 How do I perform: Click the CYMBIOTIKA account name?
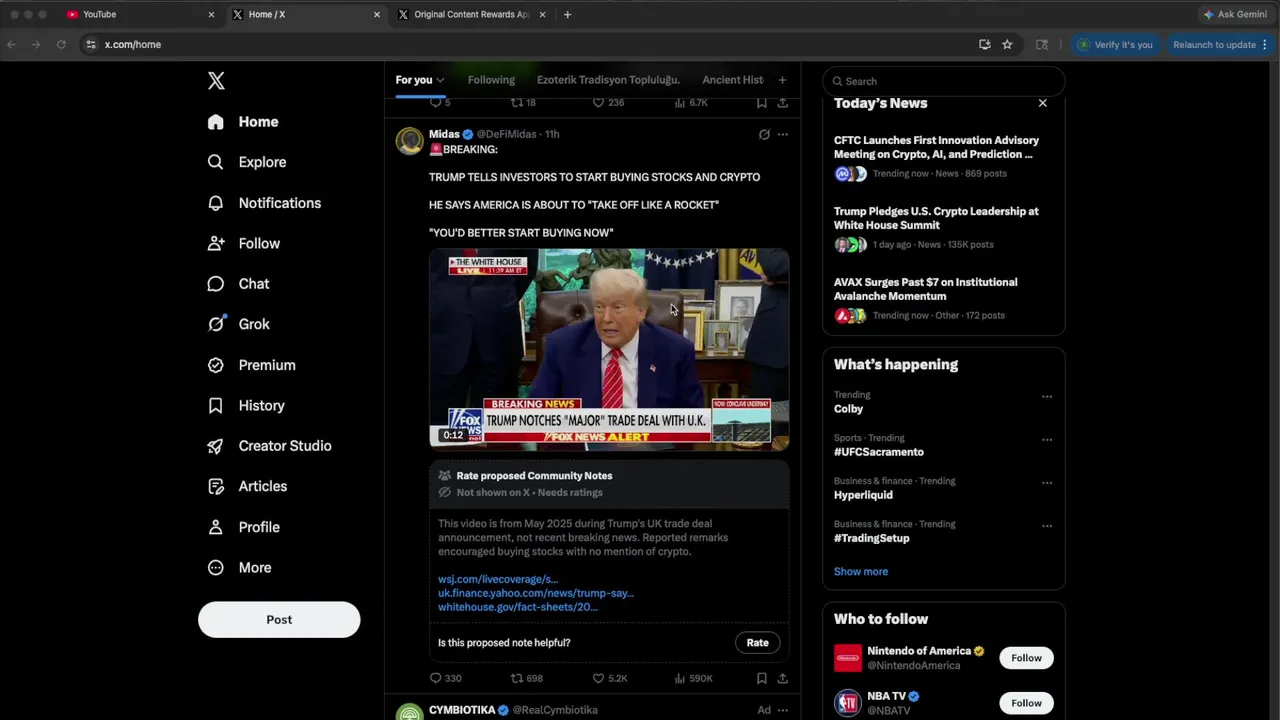(x=462, y=710)
